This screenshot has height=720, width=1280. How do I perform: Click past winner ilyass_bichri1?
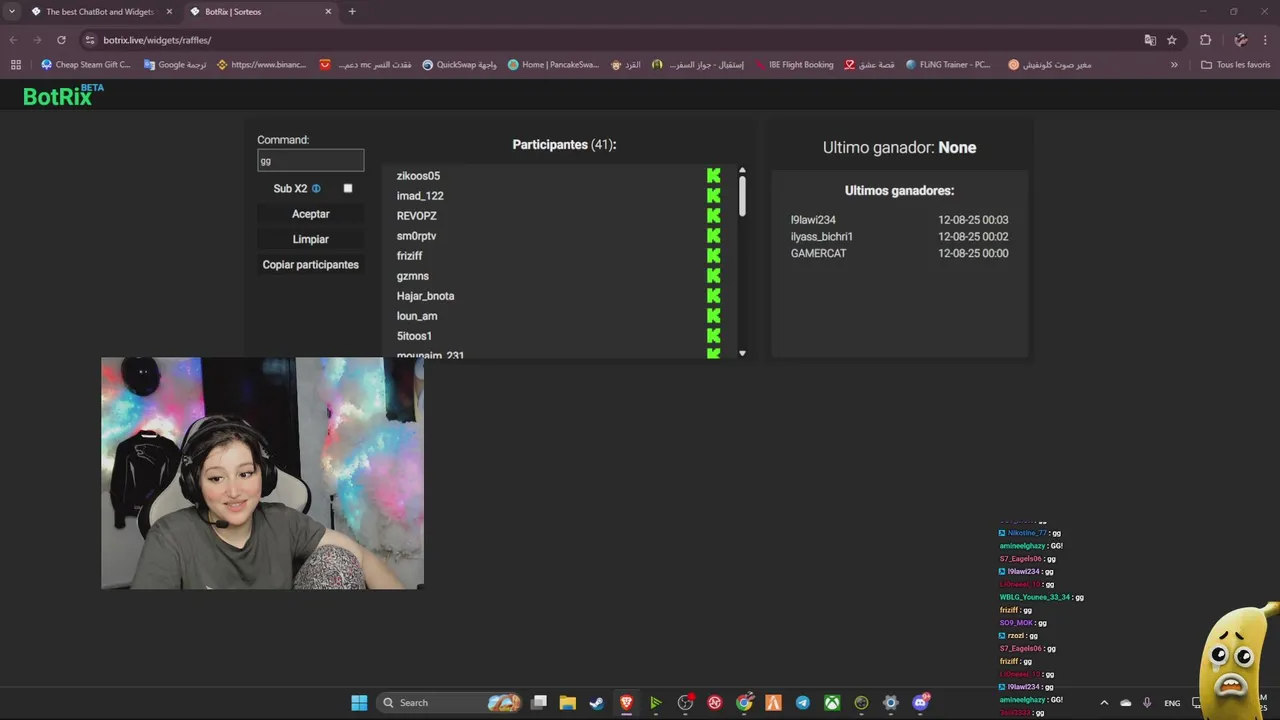click(822, 237)
